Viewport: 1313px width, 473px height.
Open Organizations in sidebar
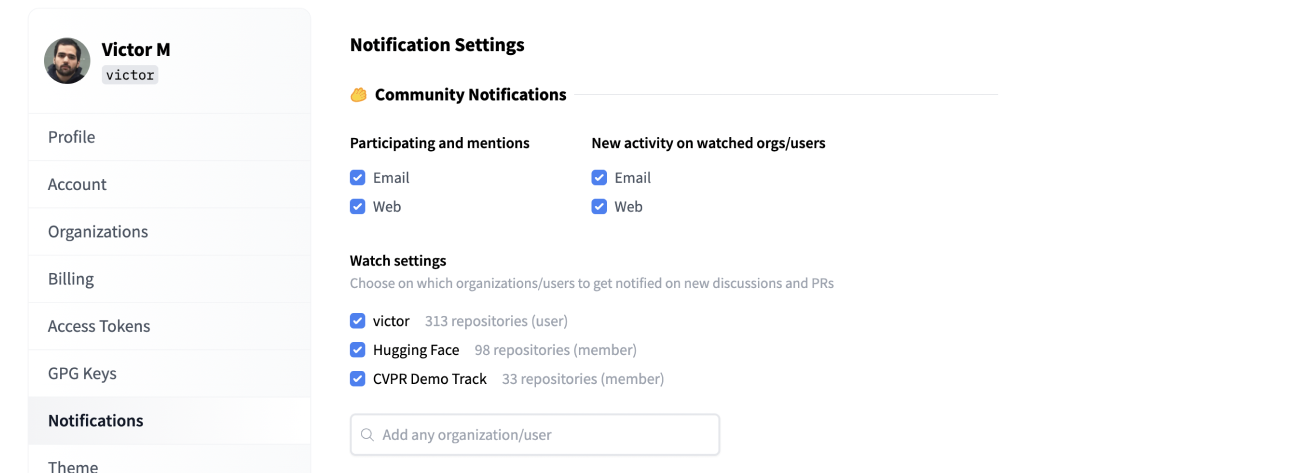coord(98,231)
